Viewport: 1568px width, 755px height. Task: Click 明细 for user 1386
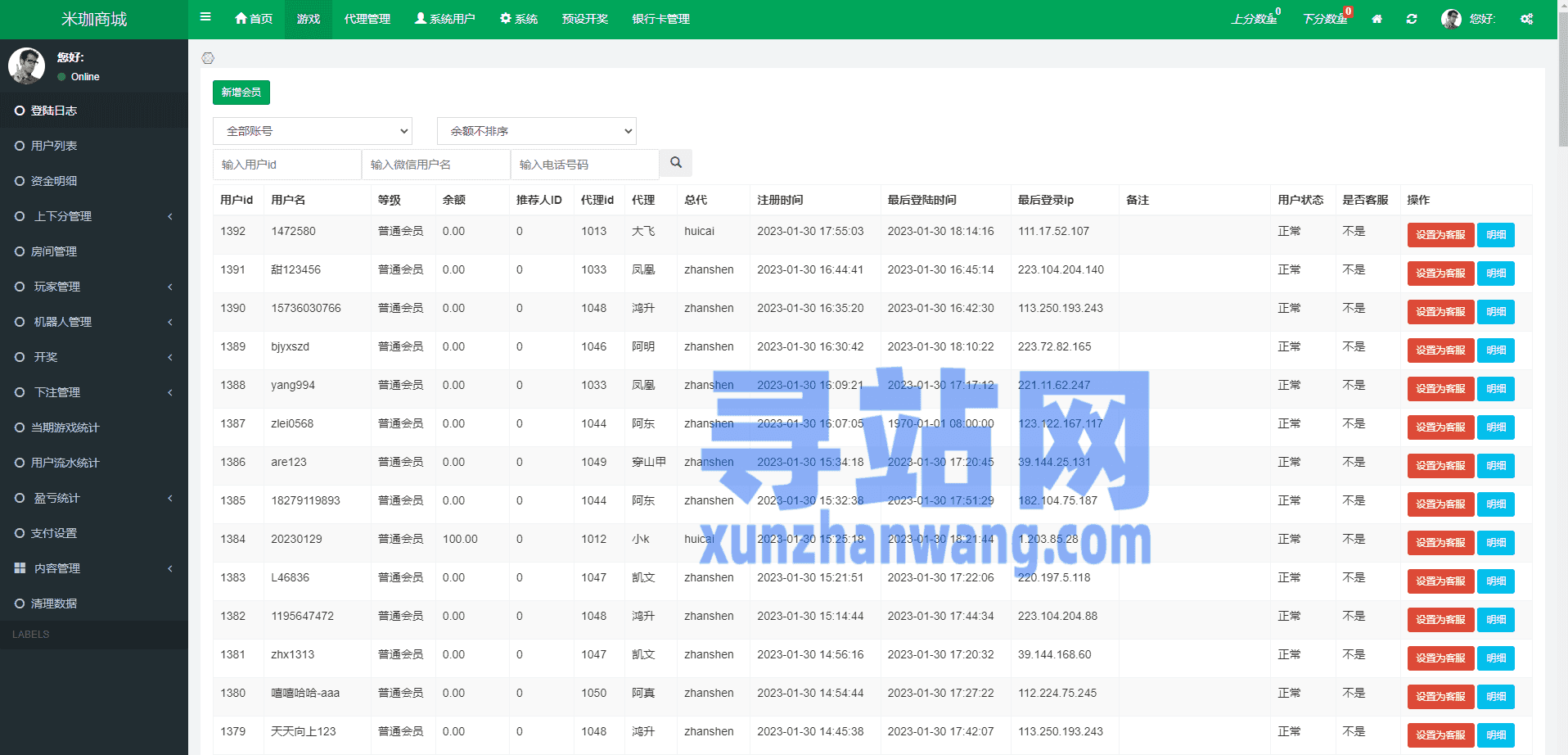pos(1496,466)
